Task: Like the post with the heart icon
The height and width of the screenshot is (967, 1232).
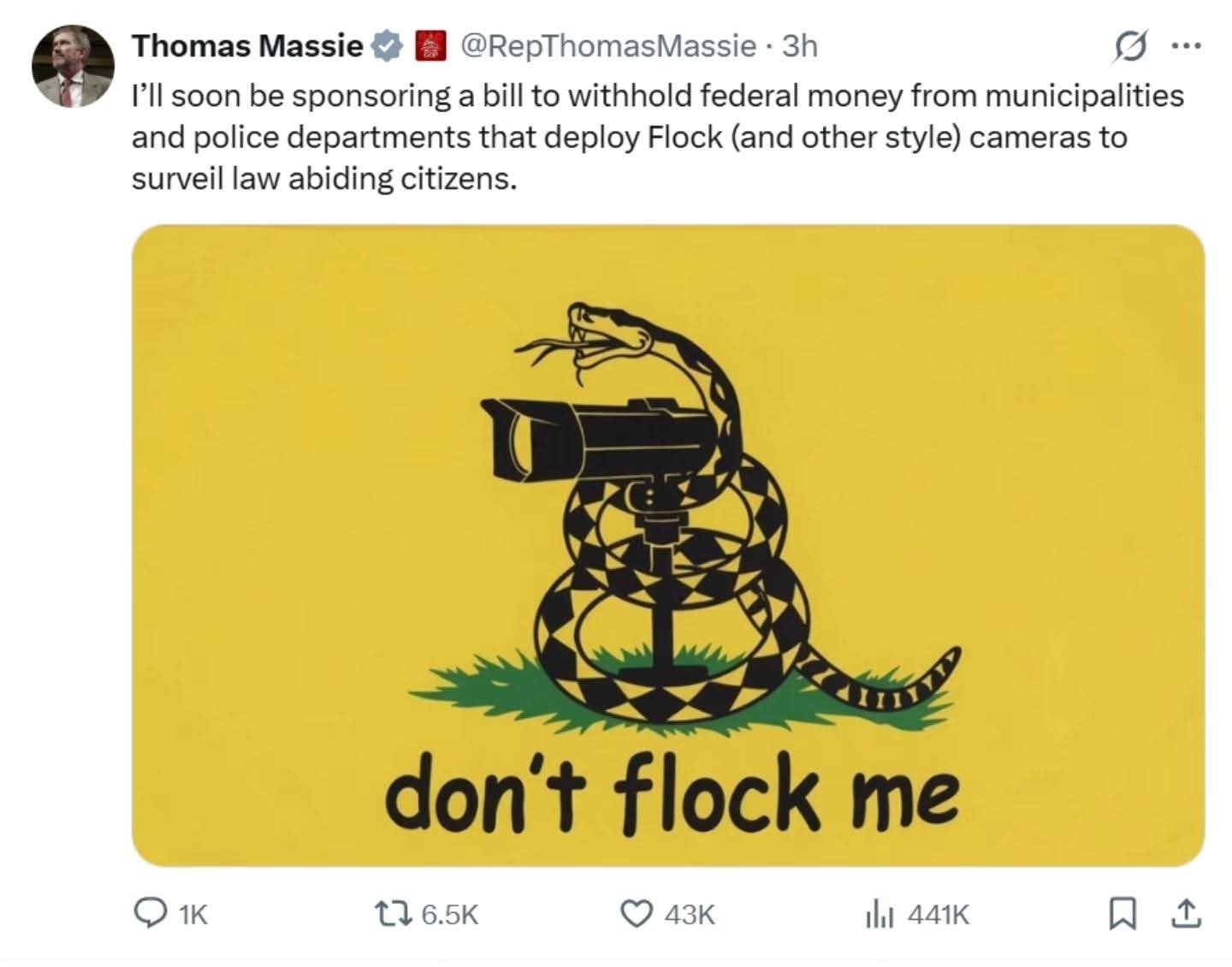Action: [637, 915]
